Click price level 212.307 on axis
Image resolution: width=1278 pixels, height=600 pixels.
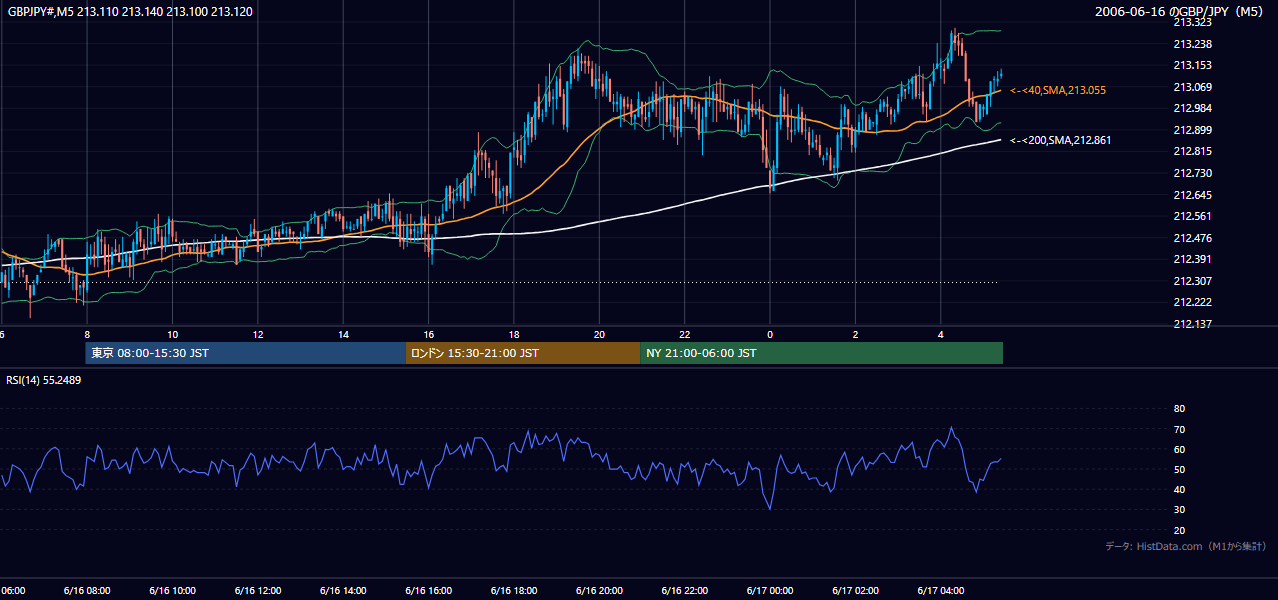point(1192,281)
